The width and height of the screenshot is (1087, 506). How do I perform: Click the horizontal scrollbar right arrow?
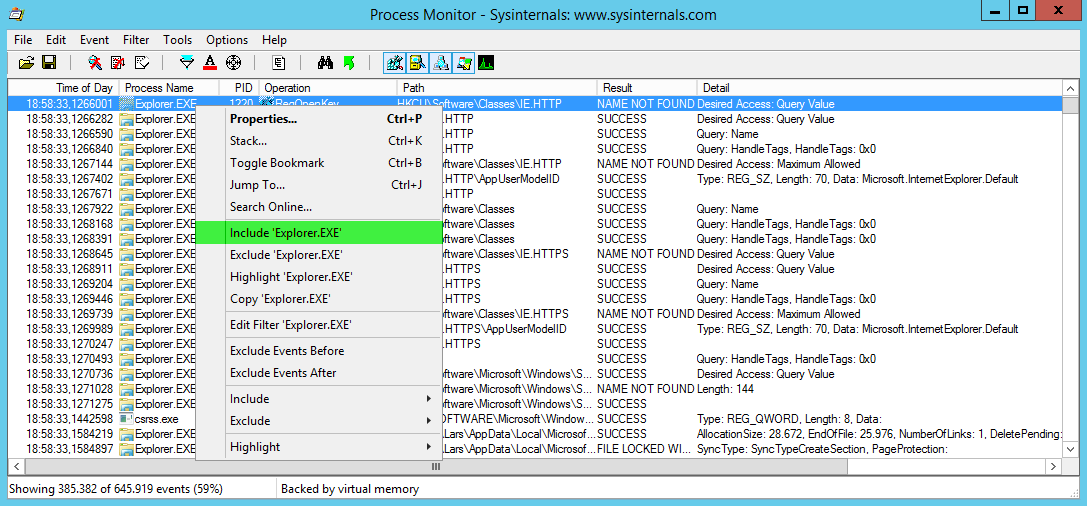coord(1053,466)
